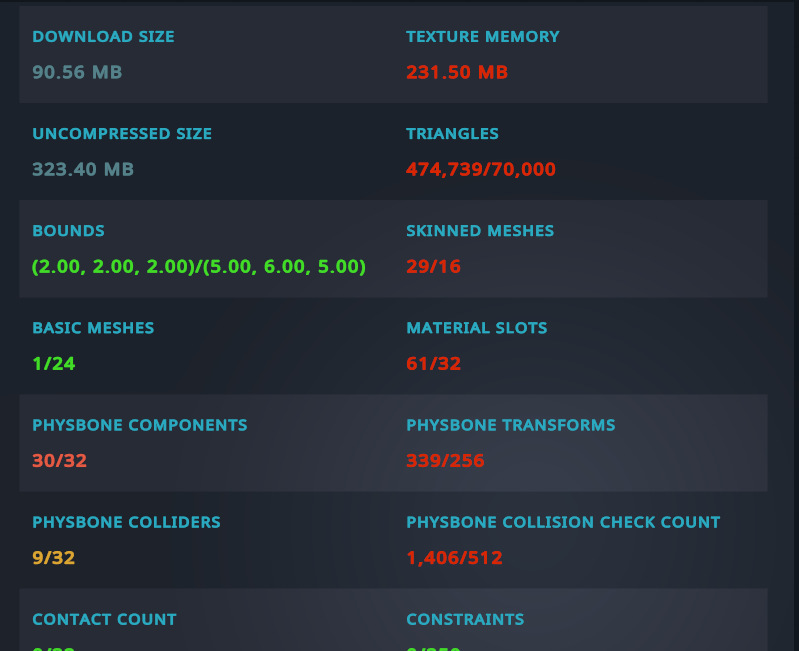Click the PHYSBONE COLLISION CHECK COUNT label

coord(563,522)
